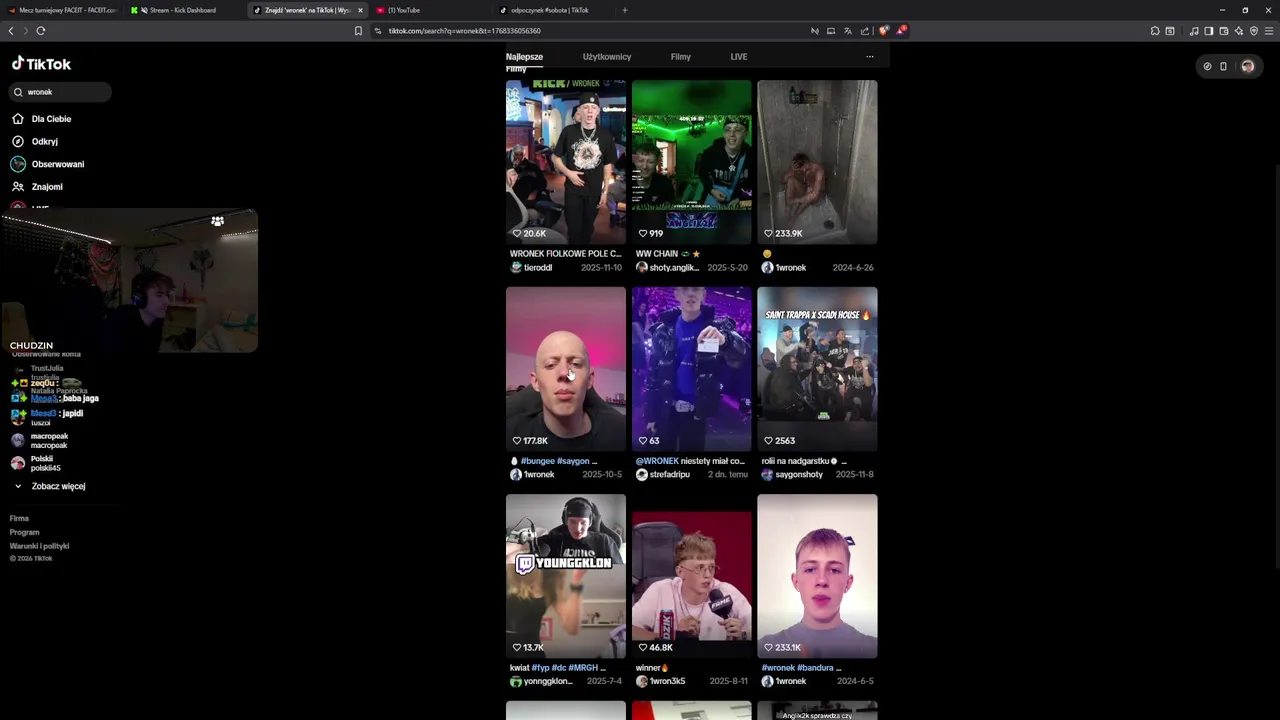Viewport: 1280px width, 720px height.
Task: Open the Brave VPN shield icon
Action: coord(1254,31)
